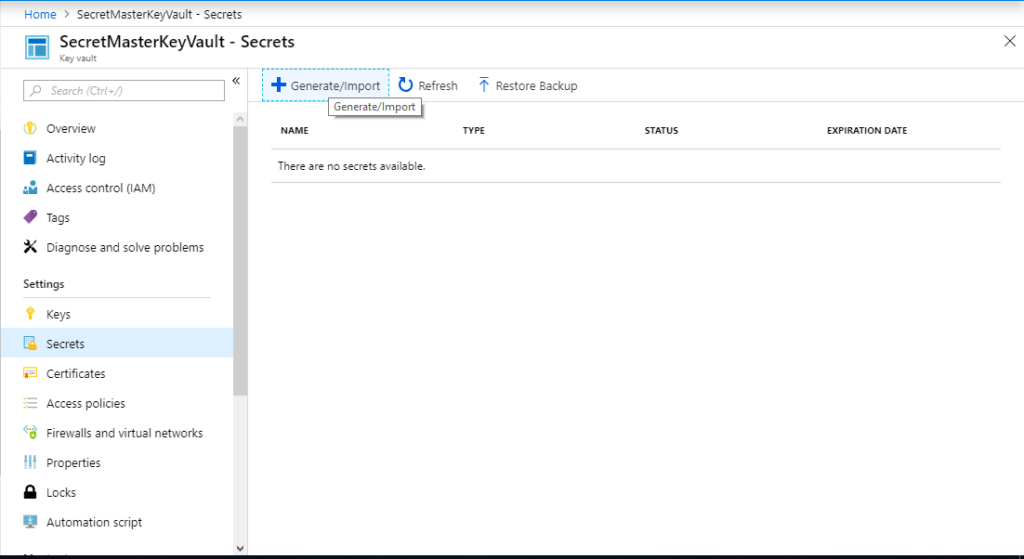The width and height of the screenshot is (1024, 559).
Task: Click the purple Tags icon
Action: [30, 217]
